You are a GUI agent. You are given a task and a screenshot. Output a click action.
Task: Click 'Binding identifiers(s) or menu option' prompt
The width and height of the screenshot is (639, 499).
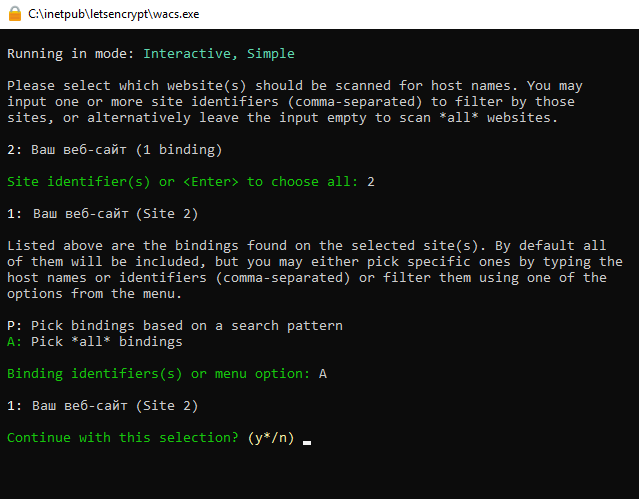(x=159, y=373)
